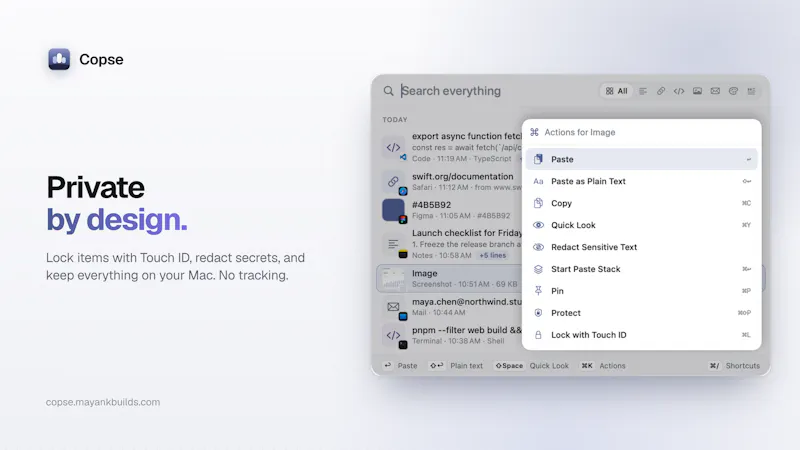
Task: Choose Quick Look in the actions menu
Action: coord(641,225)
